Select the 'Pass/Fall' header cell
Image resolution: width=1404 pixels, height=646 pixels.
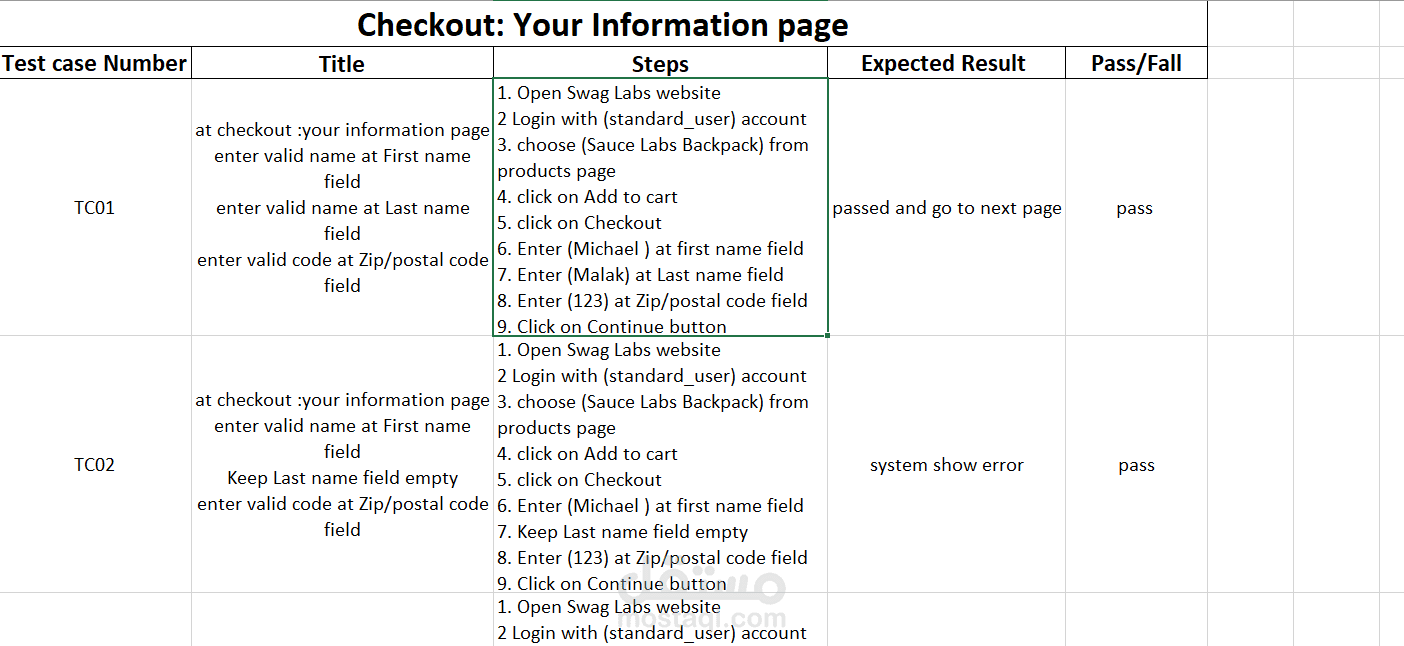(1136, 63)
